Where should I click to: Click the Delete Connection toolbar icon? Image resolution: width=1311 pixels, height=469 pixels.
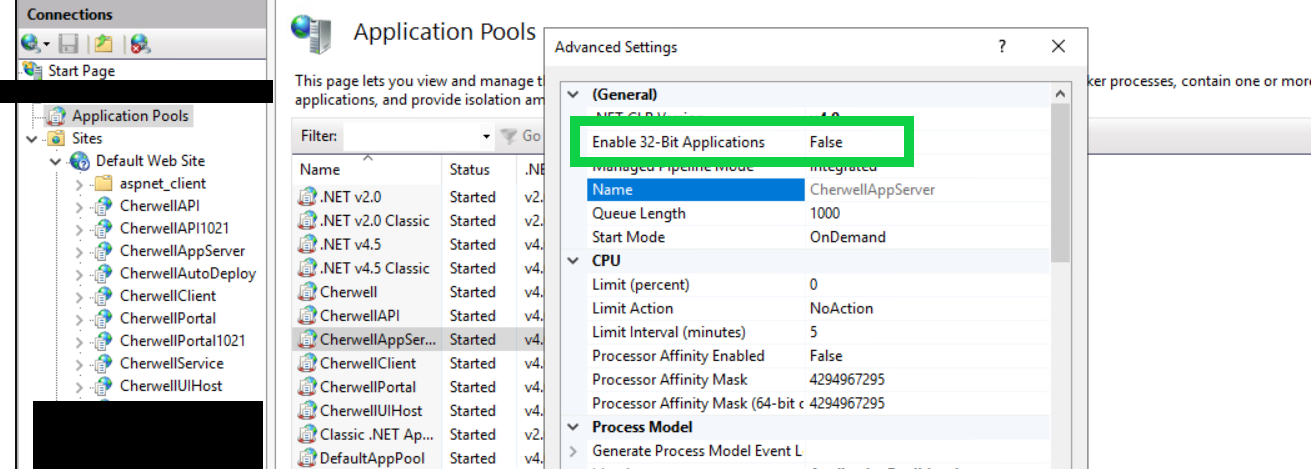coord(140,43)
